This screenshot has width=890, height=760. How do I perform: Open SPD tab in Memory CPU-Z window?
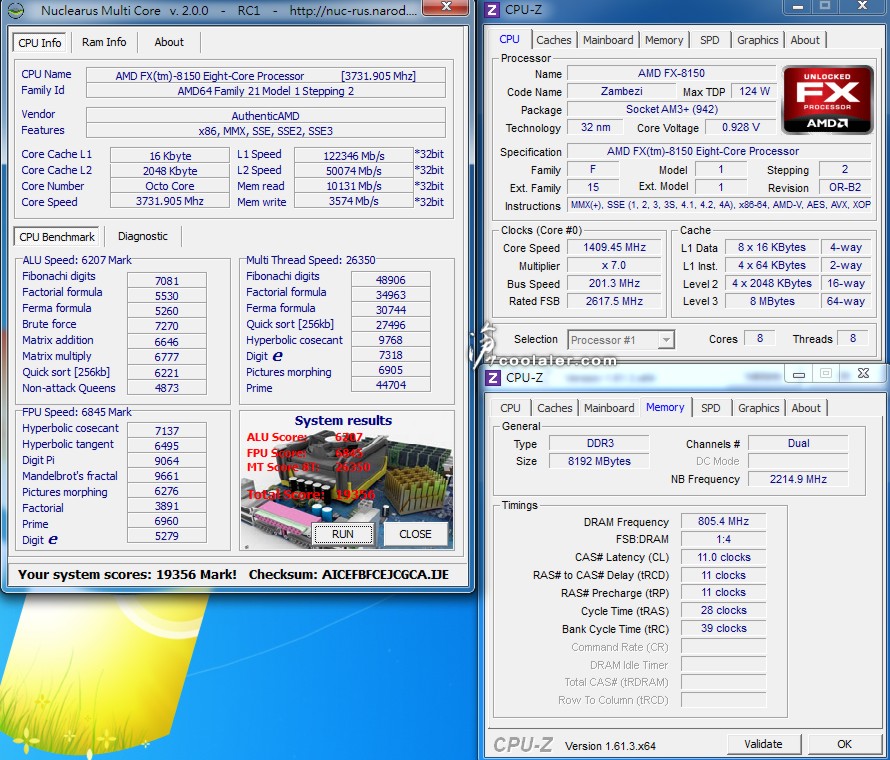pyautogui.click(x=711, y=408)
